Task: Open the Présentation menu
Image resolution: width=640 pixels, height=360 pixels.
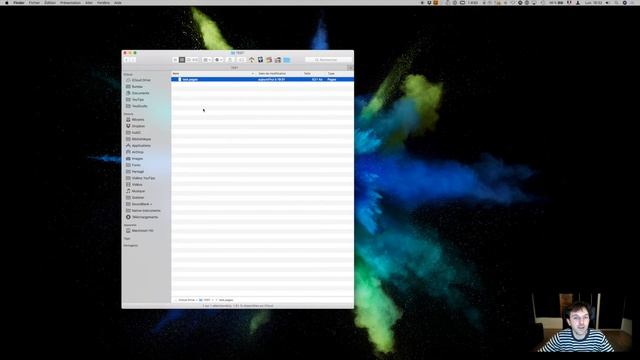Action: click(x=70, y=2)
